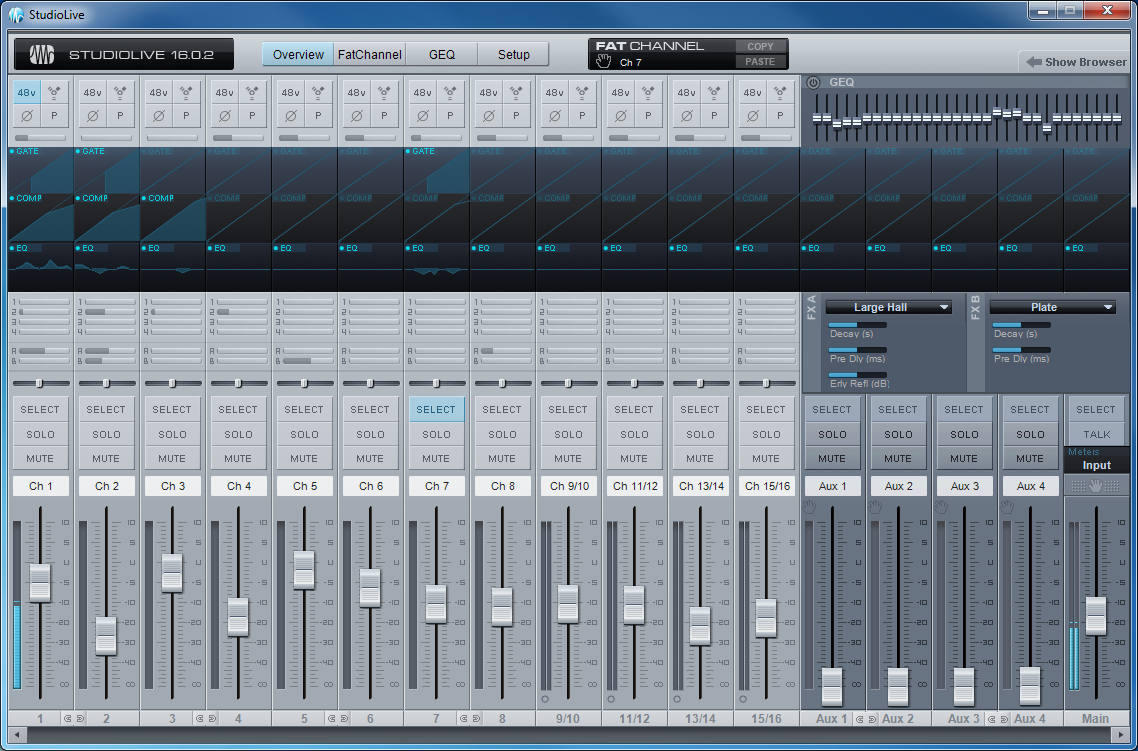Image resolution: width=1138 pixels, height=751 pixels.
Task: Turn off the GATE on channel 7
Action: pos(421,151)
